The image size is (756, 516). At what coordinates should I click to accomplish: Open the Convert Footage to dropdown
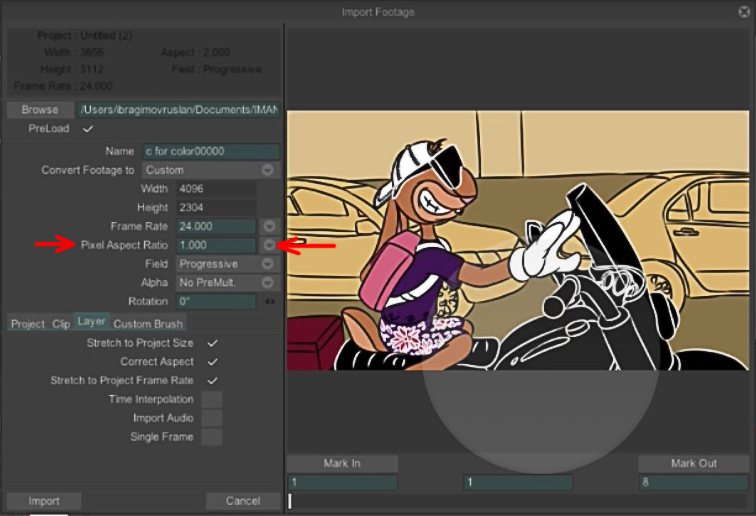pos(211,170)
